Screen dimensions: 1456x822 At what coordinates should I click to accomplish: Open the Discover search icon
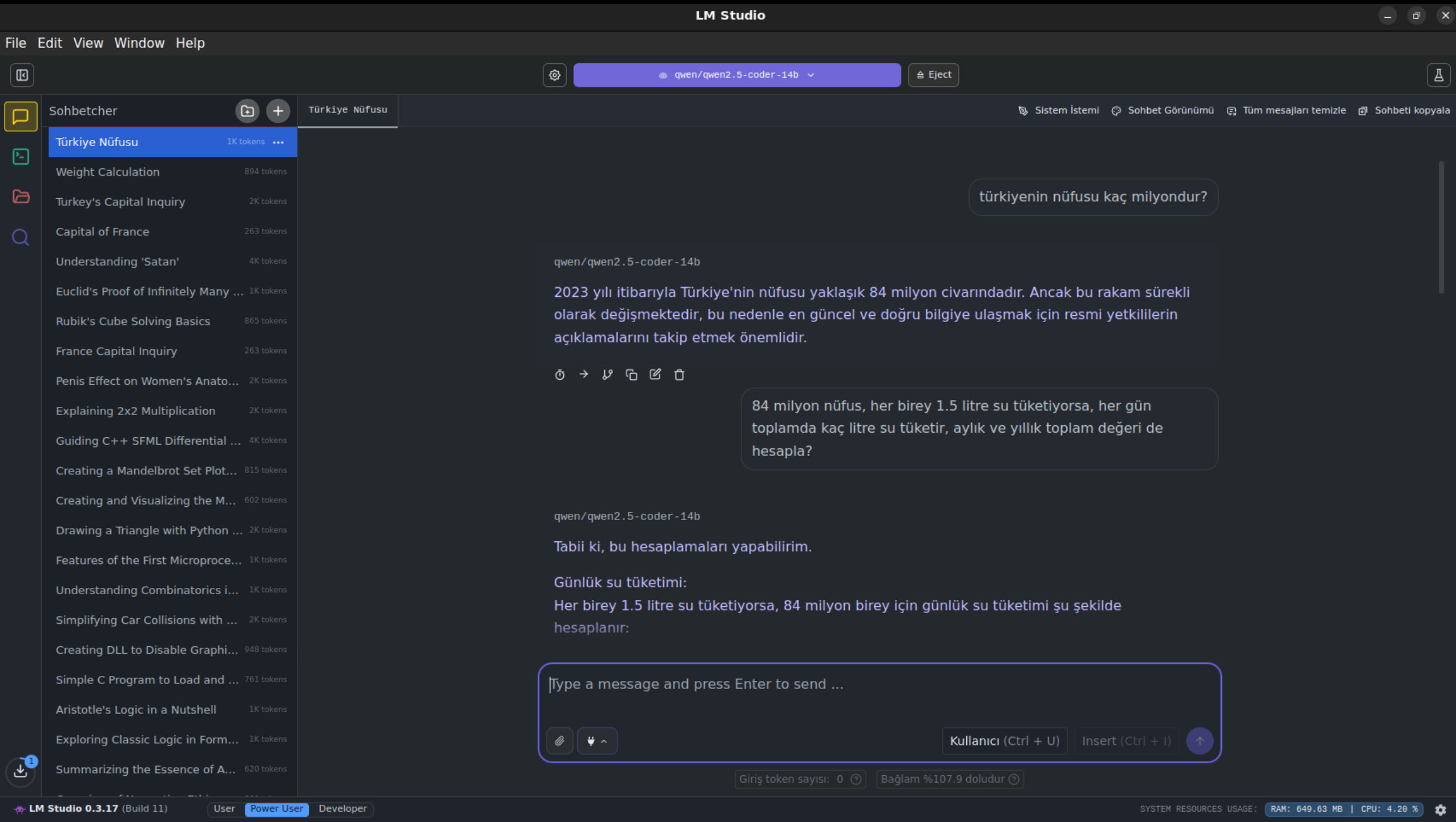pos(21,237)
